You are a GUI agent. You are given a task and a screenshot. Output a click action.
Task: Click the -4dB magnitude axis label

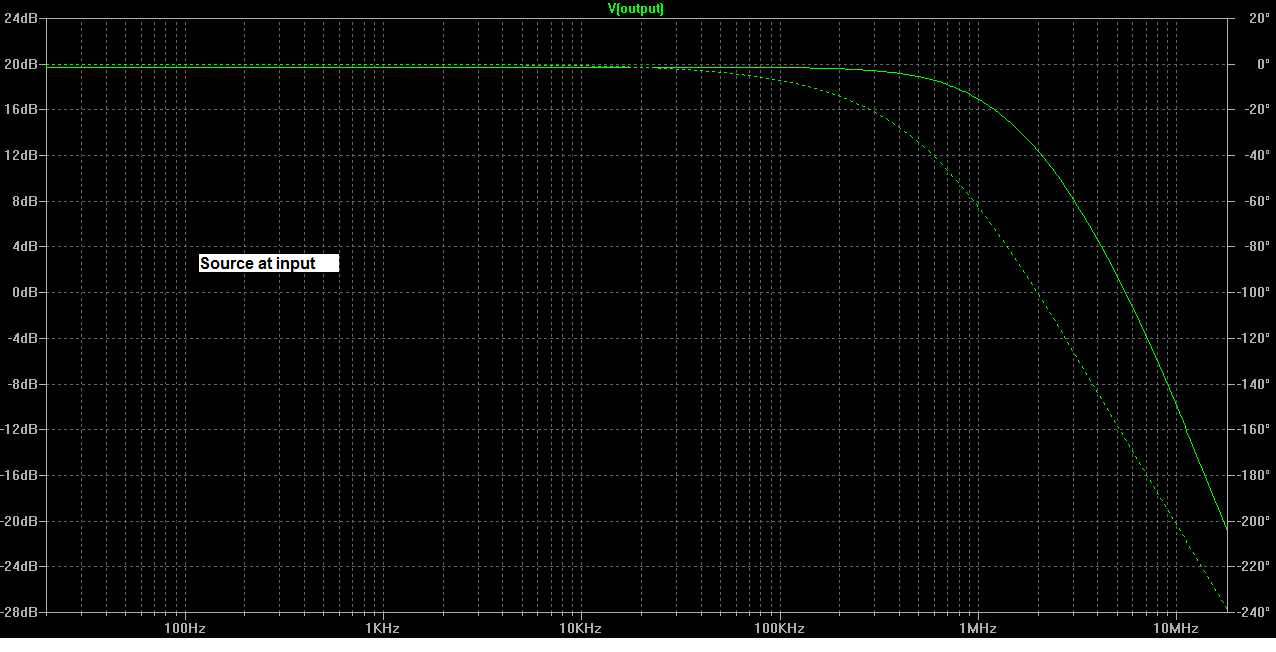[22, 338]
